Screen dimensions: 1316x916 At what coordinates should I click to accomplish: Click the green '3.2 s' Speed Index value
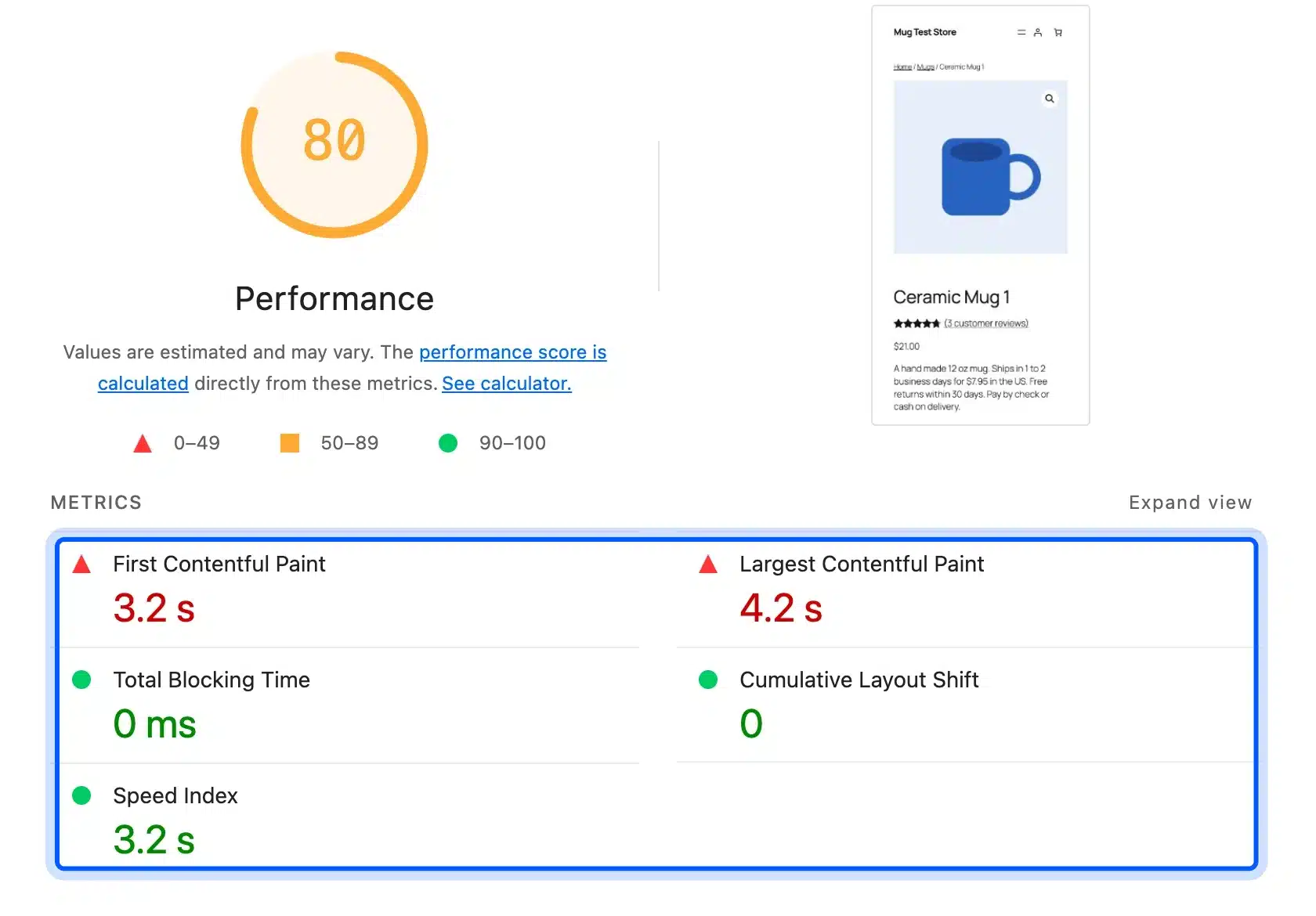[x=154, y=840]
